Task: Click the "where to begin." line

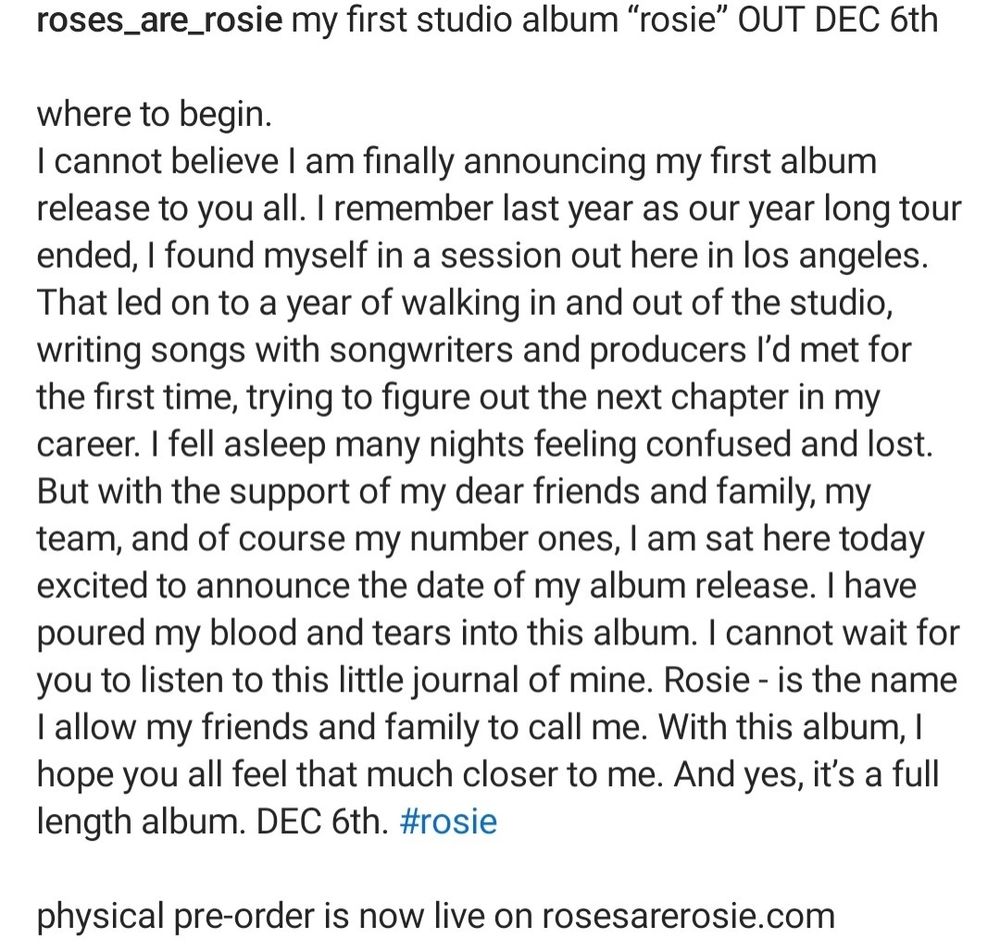Action: [154, 115]
